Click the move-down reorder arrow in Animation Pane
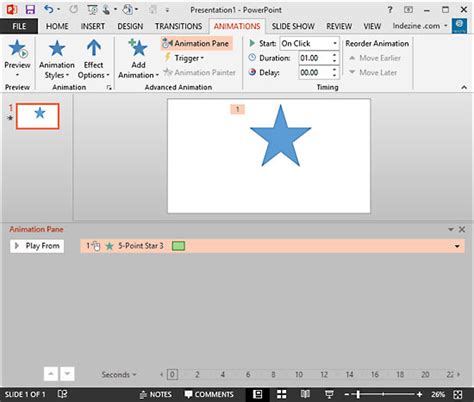Screen dimensions: 474x402 point(67,374)
